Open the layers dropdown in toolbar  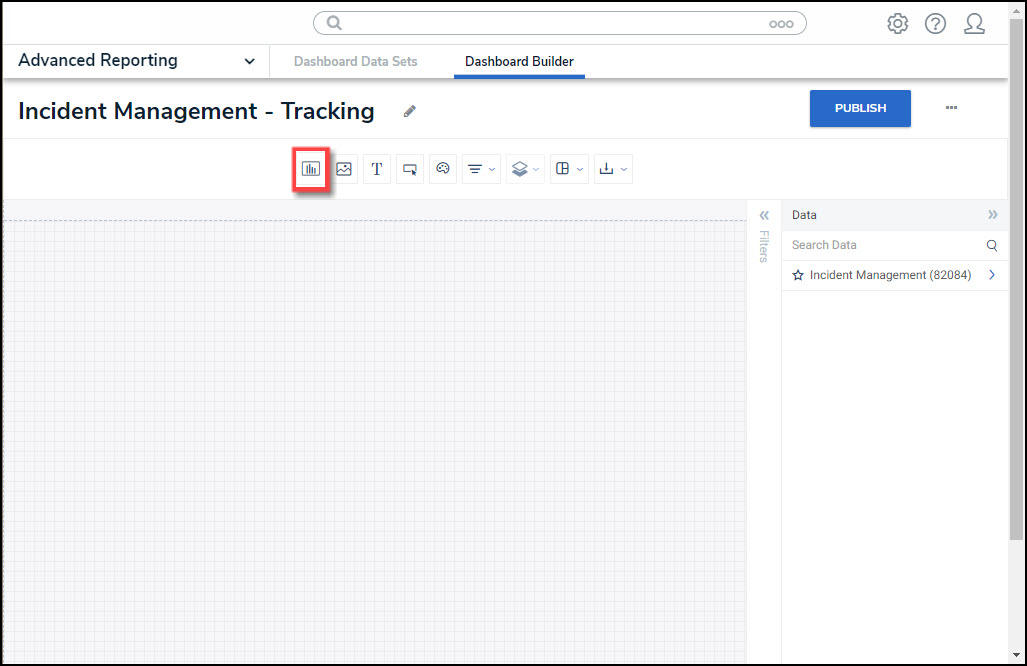525,169
